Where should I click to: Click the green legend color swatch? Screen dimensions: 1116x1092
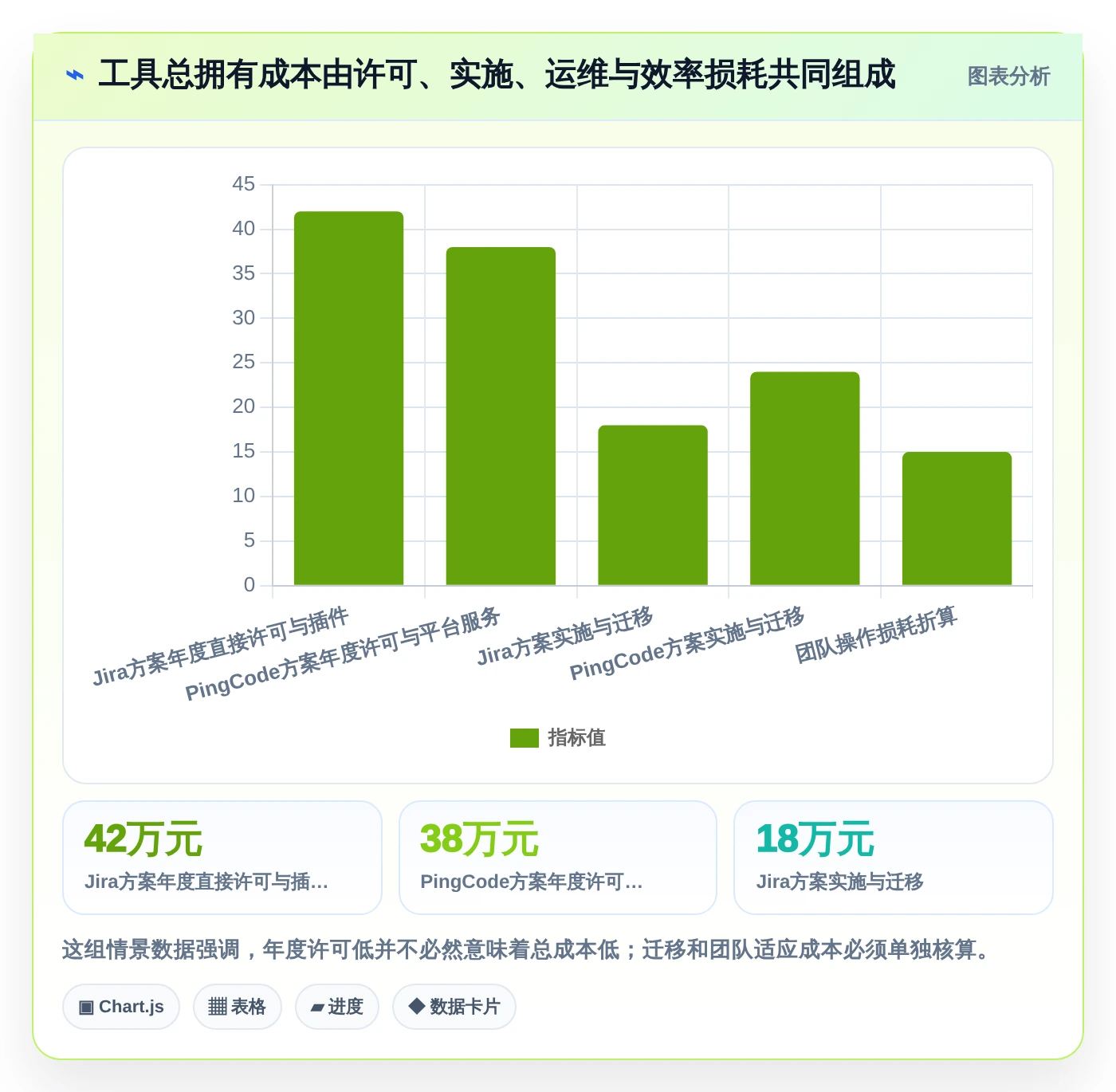pyautogui.click(x=525, y=738)
